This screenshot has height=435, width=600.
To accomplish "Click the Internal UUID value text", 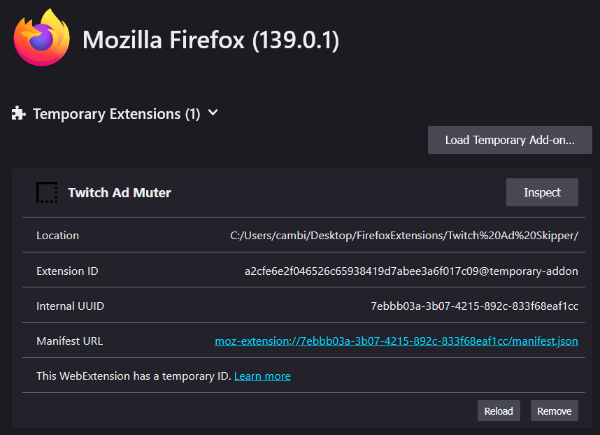I will click(474, 306).
